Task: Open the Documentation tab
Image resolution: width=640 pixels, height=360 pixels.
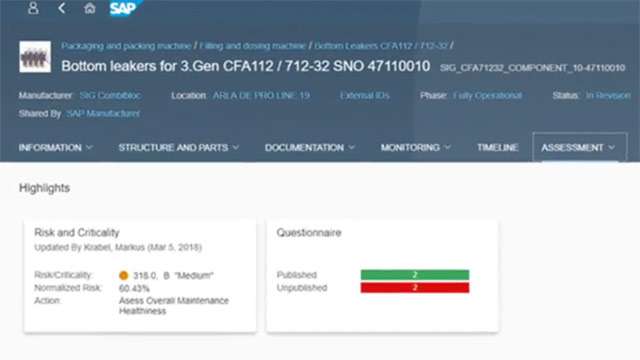Action: (x=304, y=148)
